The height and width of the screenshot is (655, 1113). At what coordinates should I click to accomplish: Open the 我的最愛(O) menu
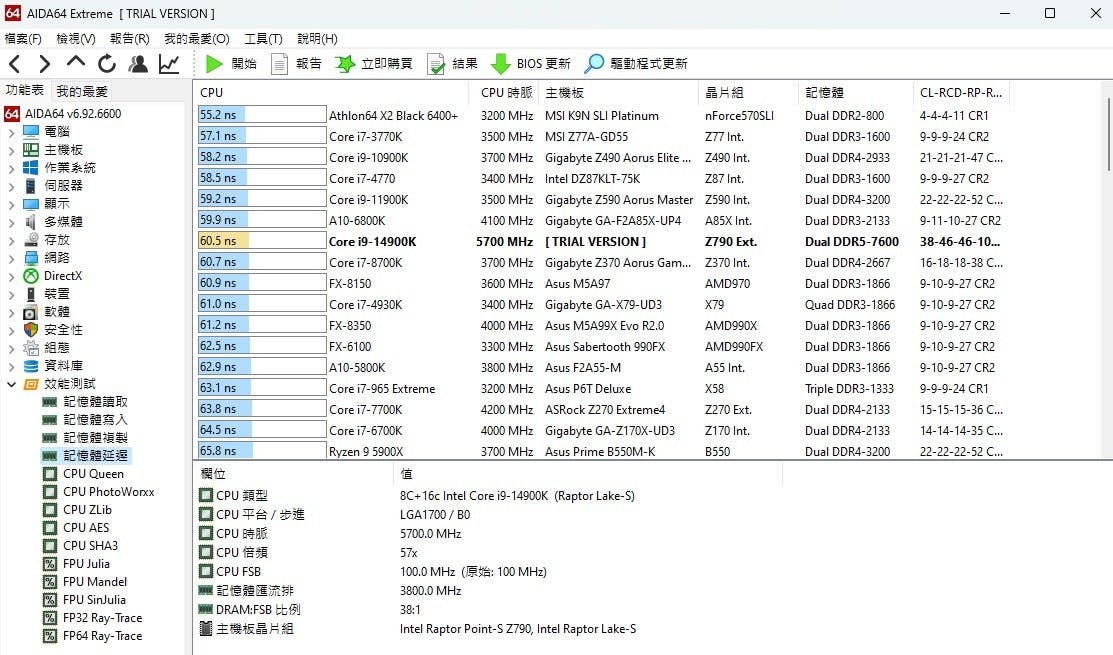pyautogui.click(x=197, y=38)
